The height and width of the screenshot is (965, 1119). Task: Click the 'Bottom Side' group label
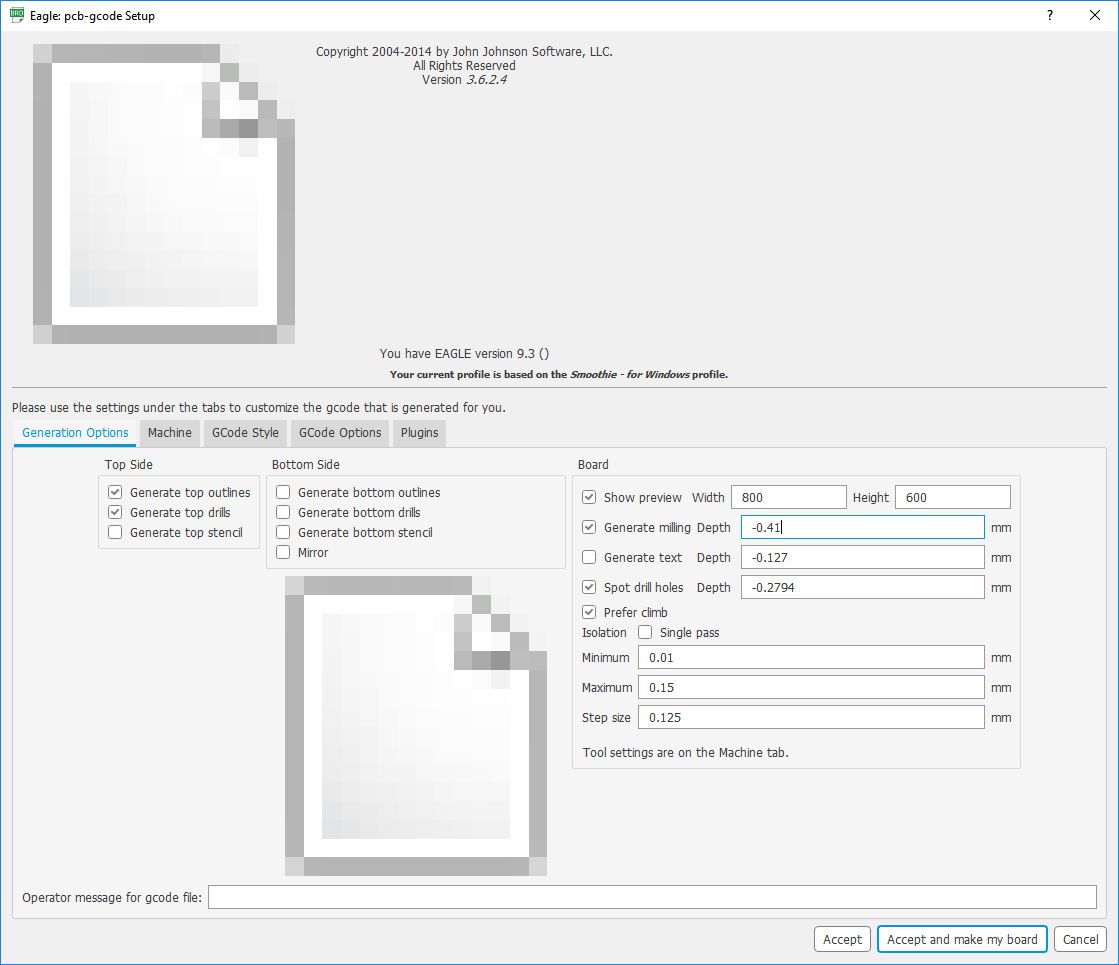(305, 465)
